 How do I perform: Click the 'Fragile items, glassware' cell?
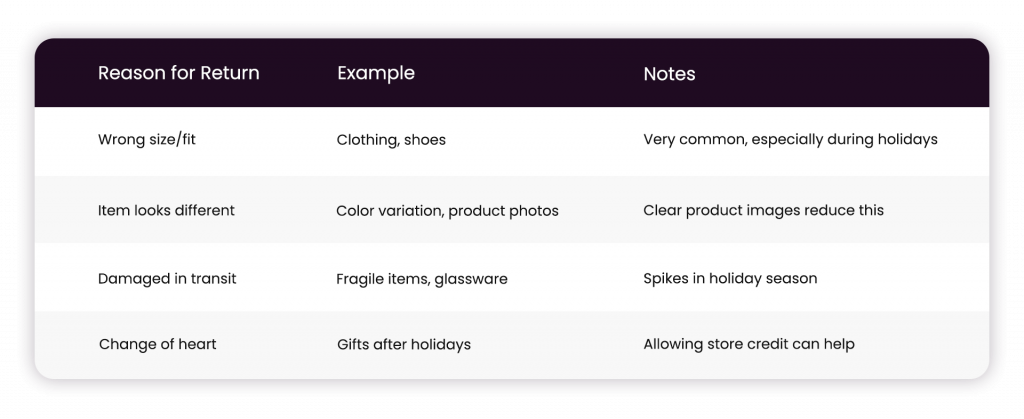click(x=421, y=279)
